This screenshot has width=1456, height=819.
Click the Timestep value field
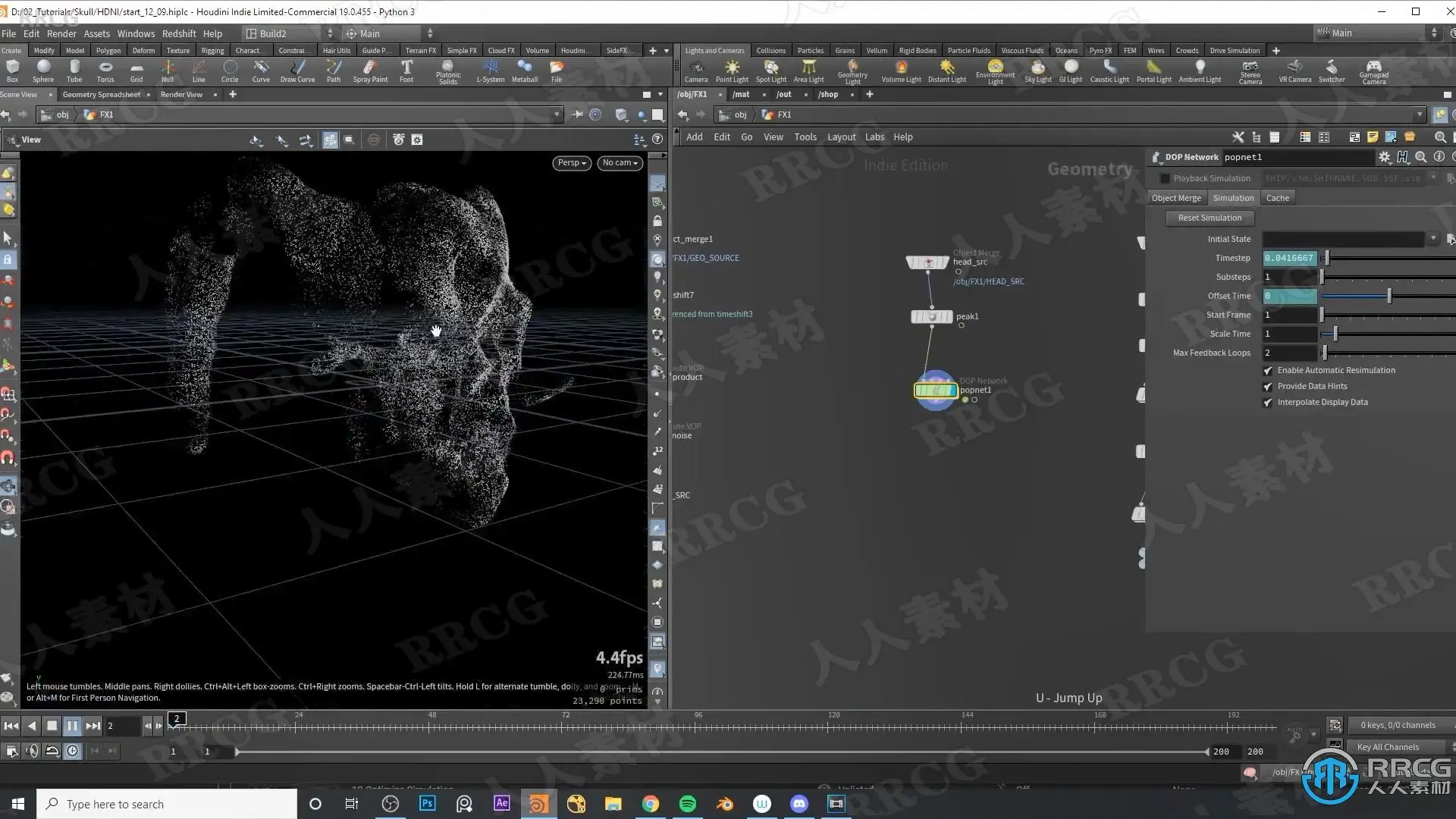tap(1289, 258)
